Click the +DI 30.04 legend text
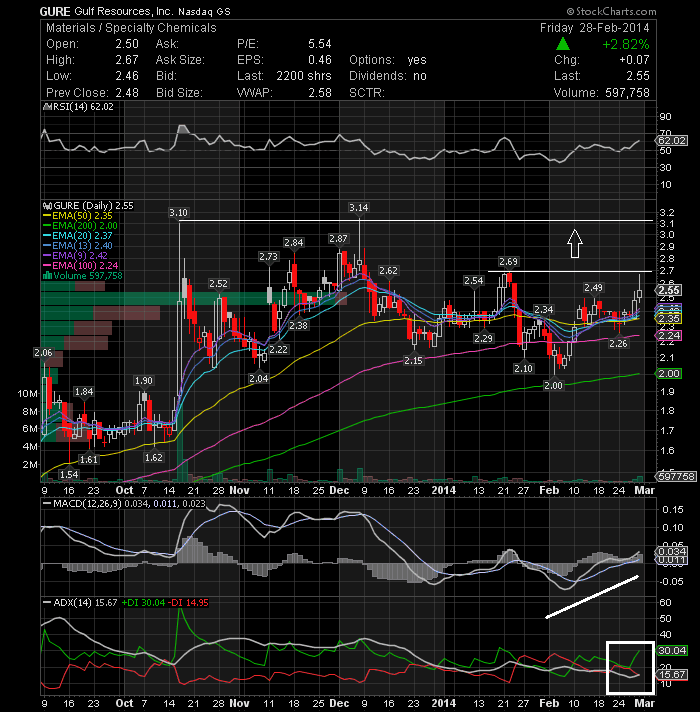Screen dimensions: 700x712 pyautogui.click(x=143, y=603)
